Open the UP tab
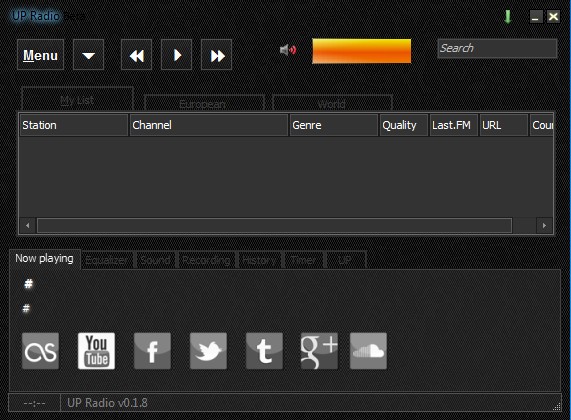 [x=345, y=260]
